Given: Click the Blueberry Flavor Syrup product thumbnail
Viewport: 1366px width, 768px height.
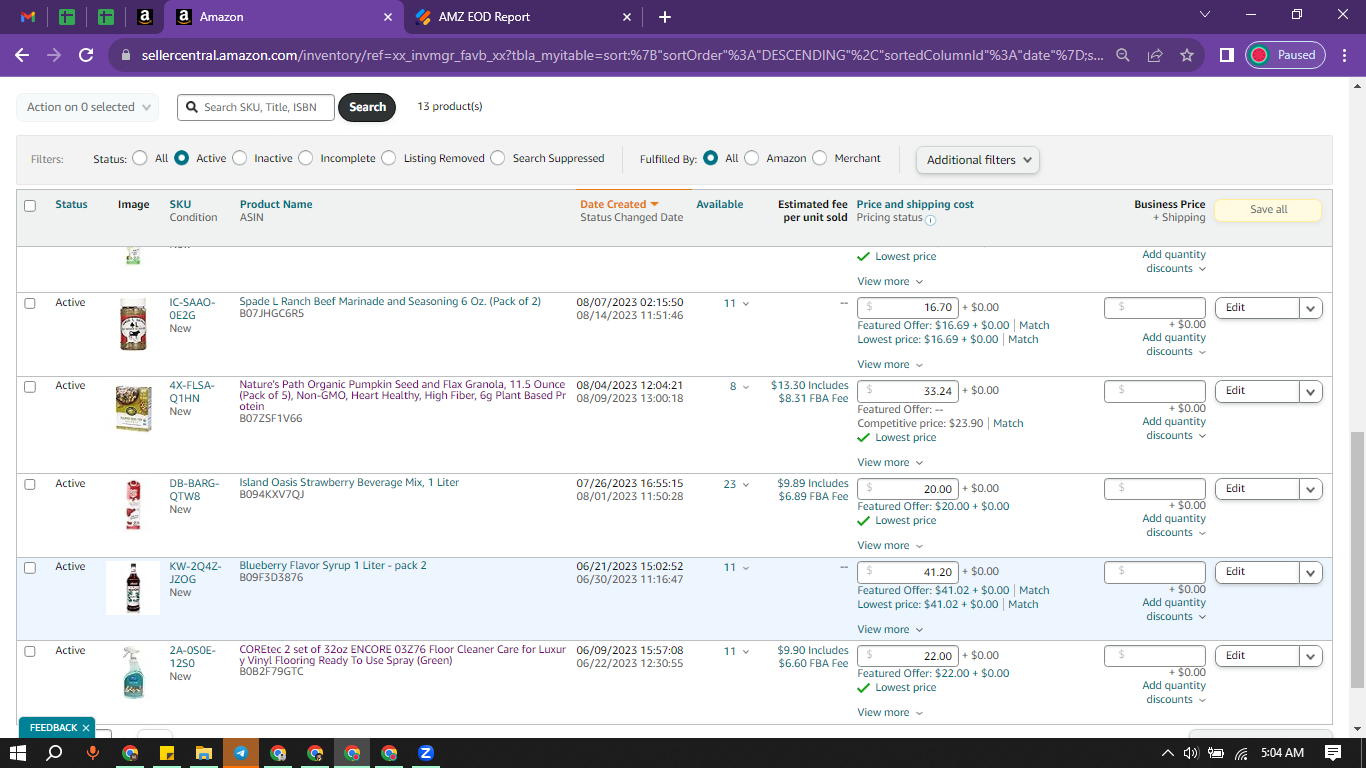Looking at the screenshot, I should [132, 588].
